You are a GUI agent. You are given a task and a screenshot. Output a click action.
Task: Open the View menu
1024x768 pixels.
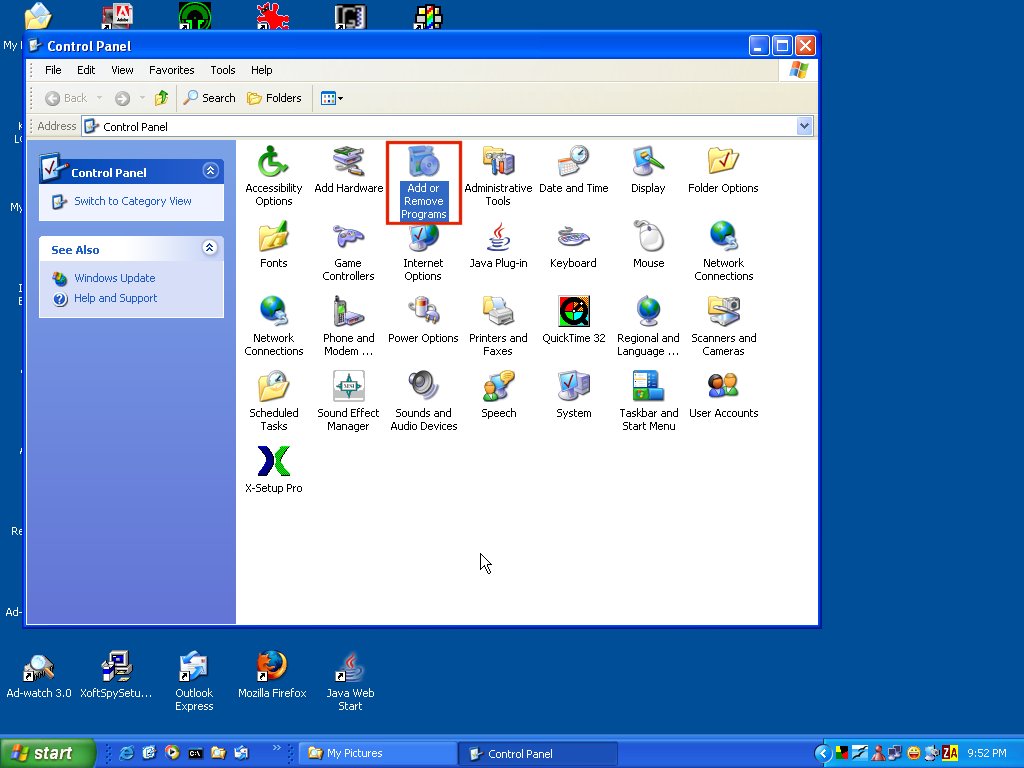(x=122, y=70)
